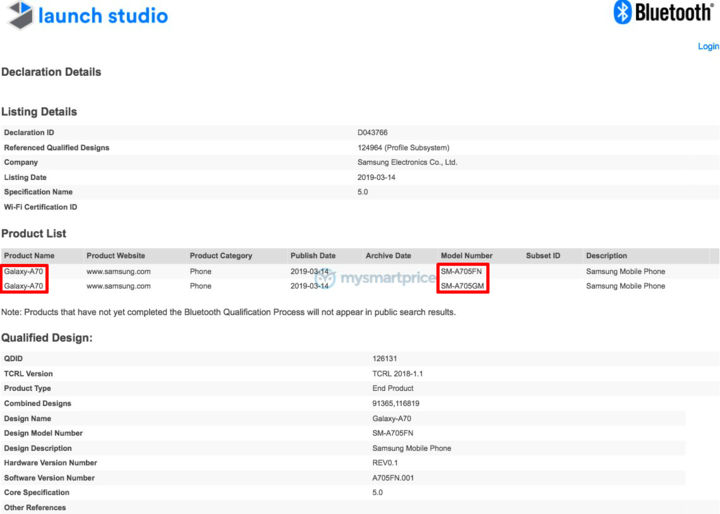720x514 pixels.
Task: Sort by Product Category column header
Action: coord(221,256)
